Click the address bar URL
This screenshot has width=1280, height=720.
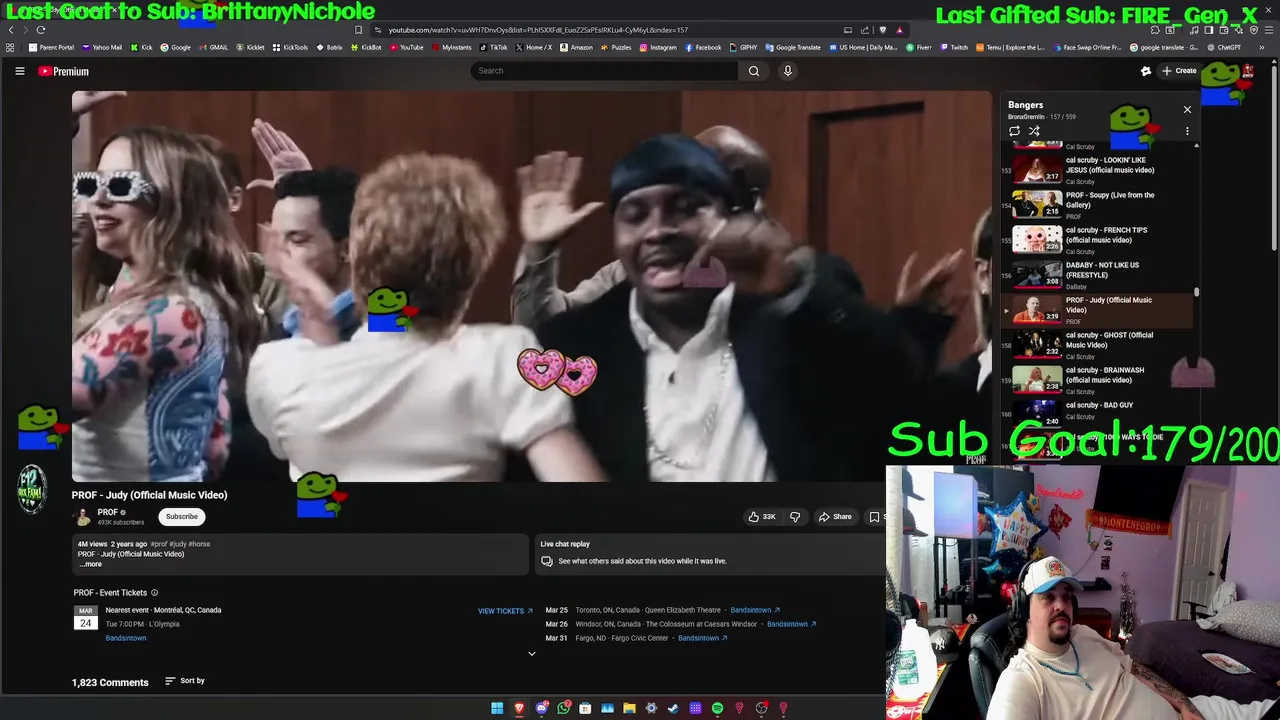pyautogui.click(x=538, y=30)
